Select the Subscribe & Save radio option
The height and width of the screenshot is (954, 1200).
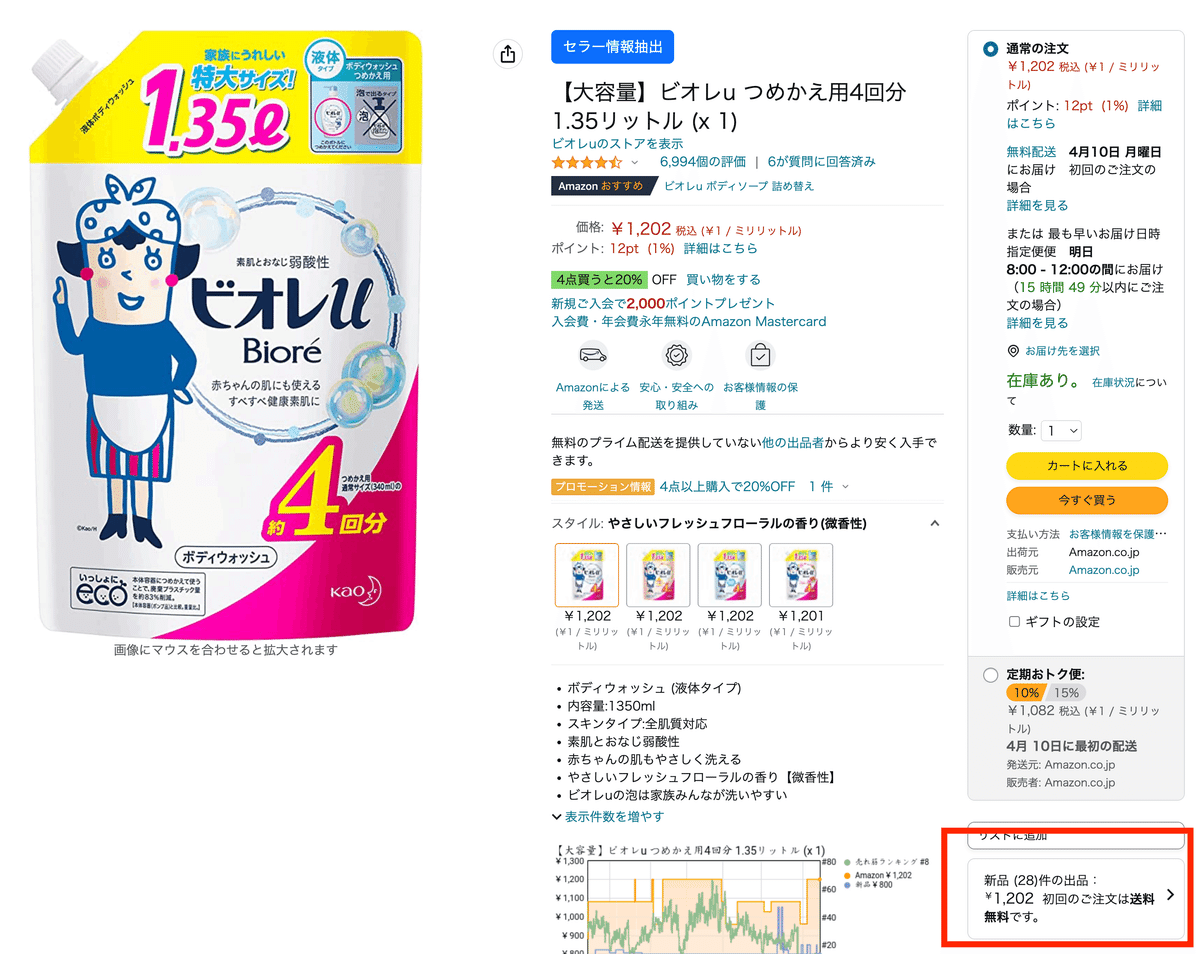click(x=990, y=675)
